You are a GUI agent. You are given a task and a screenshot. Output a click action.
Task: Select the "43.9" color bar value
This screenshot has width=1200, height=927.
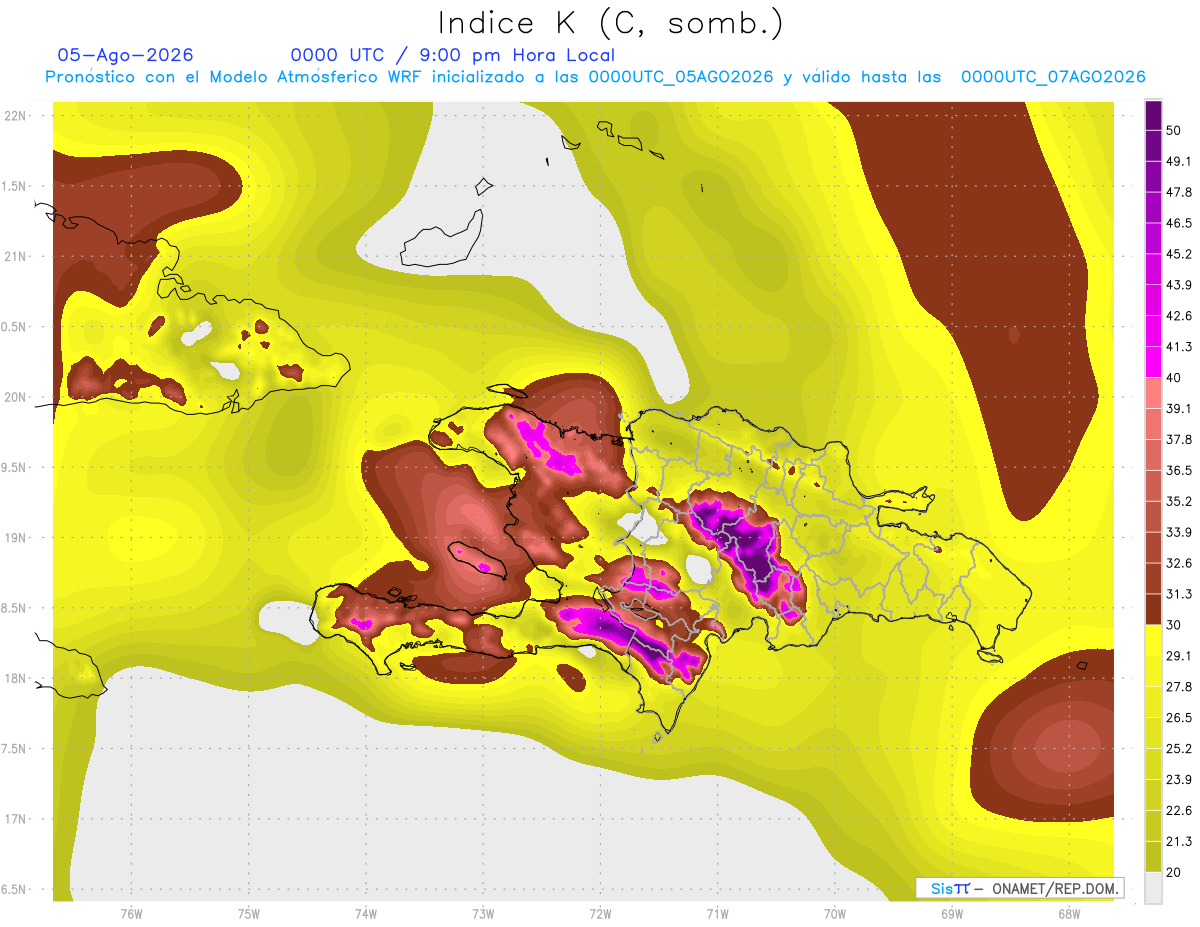pos(1179,285)
